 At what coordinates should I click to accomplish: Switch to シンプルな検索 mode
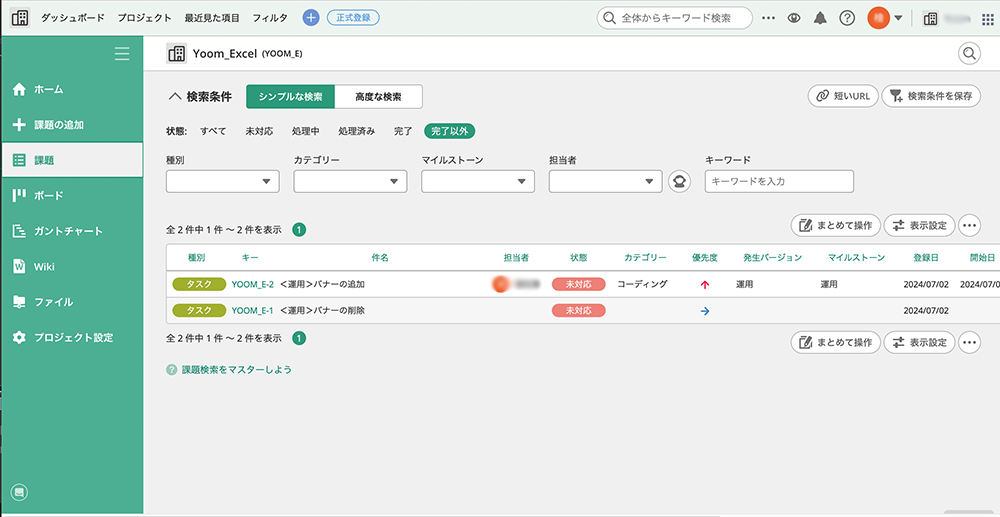[290, 97]
